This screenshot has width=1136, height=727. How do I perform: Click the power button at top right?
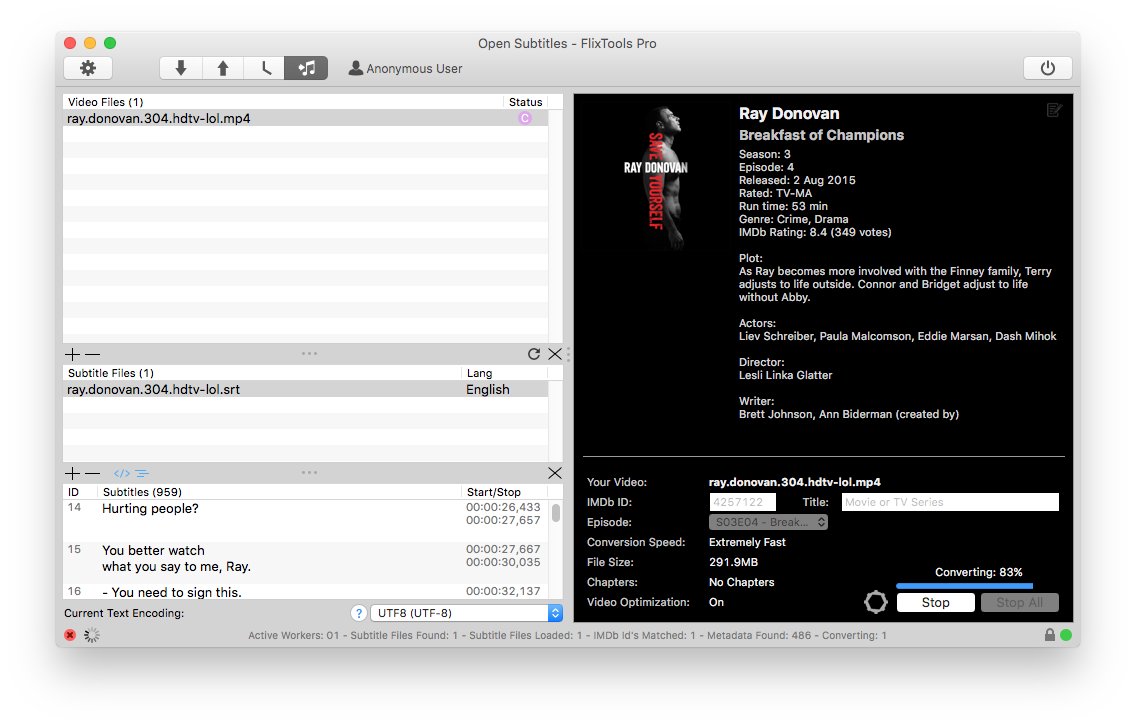pos(1047,68)
